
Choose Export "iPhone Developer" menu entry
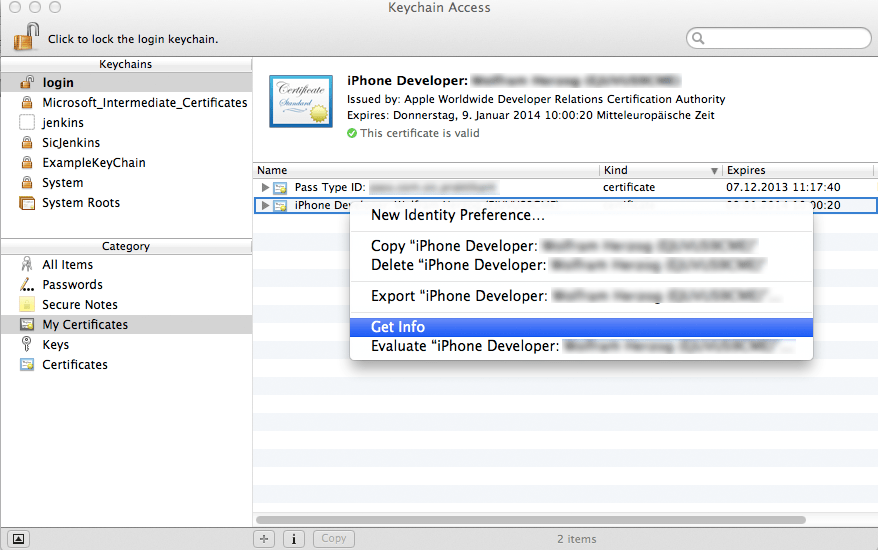click(581, 296)
